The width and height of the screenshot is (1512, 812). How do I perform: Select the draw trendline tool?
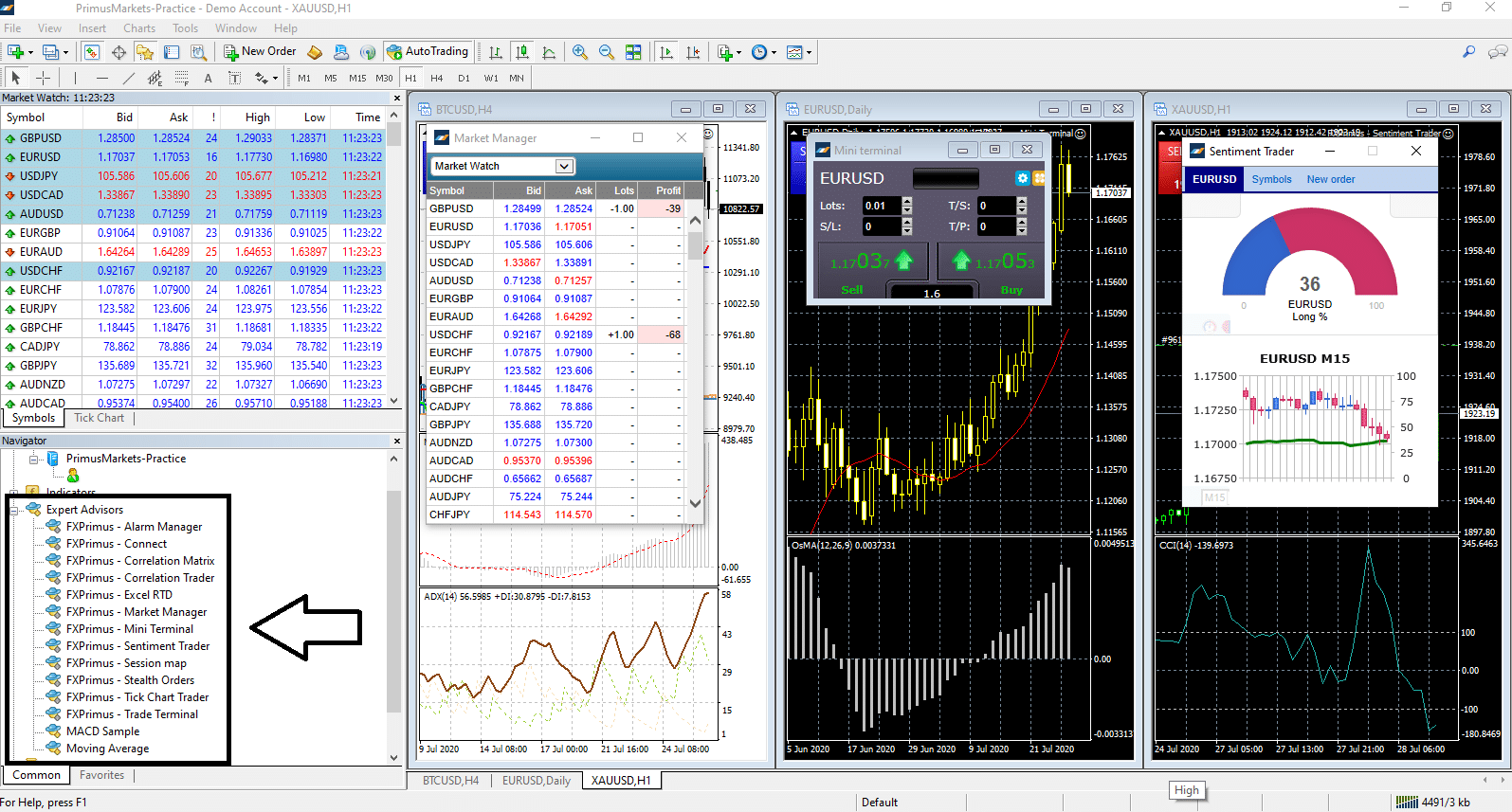pos(129,78)
